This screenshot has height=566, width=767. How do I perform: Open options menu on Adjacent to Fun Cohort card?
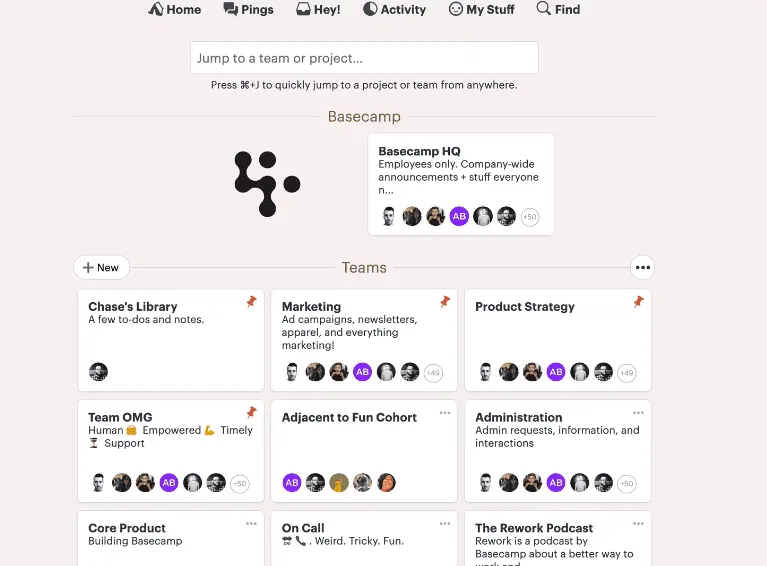445,413
